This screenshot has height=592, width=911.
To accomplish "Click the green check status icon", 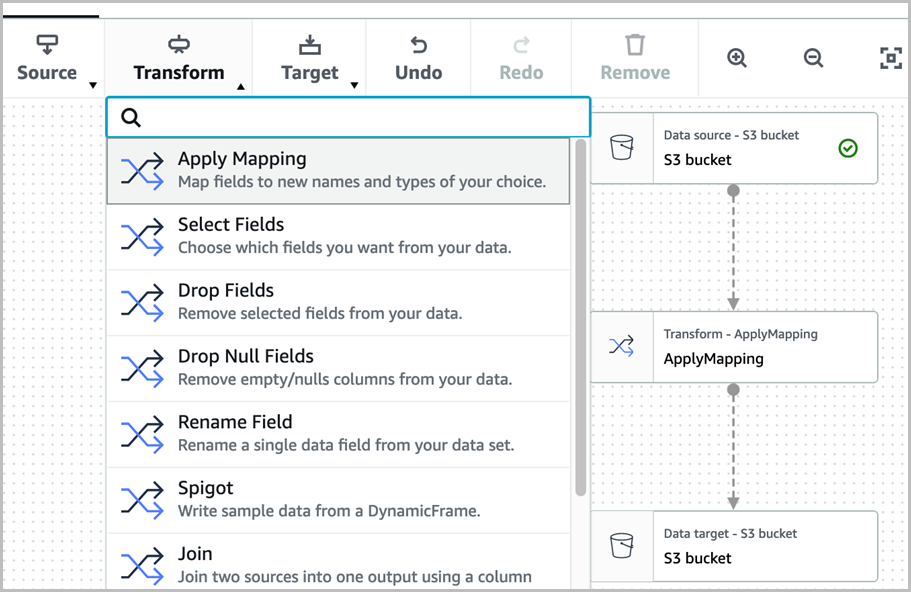I will (848, 148).
